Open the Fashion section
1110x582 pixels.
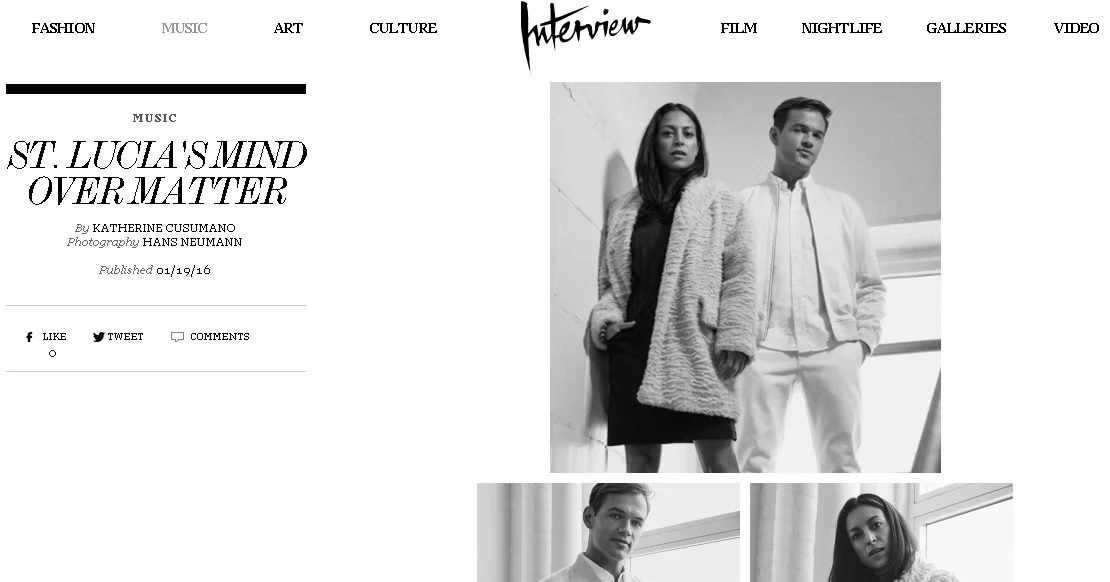pyautogui.click(x=63, y=28)
